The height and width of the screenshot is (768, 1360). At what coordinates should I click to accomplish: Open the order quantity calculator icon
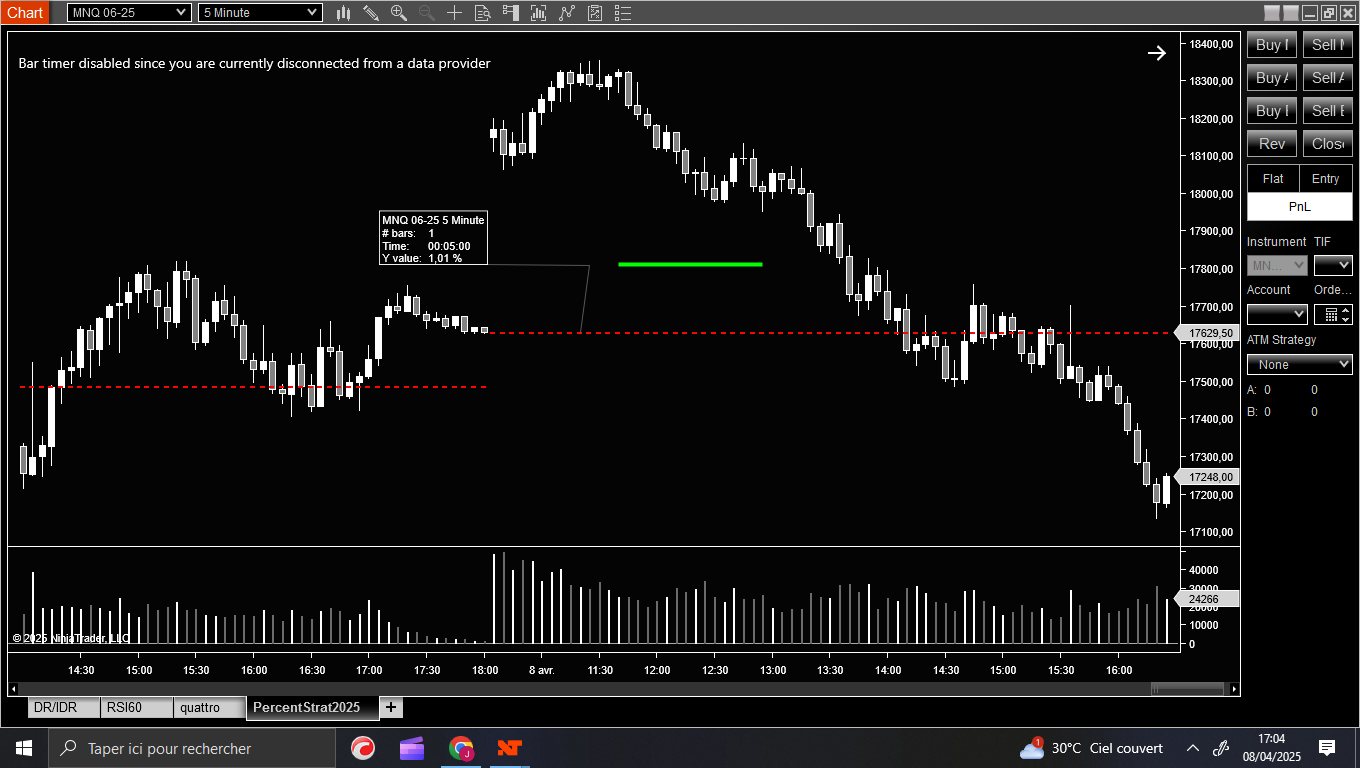[x=1331, y=314]
